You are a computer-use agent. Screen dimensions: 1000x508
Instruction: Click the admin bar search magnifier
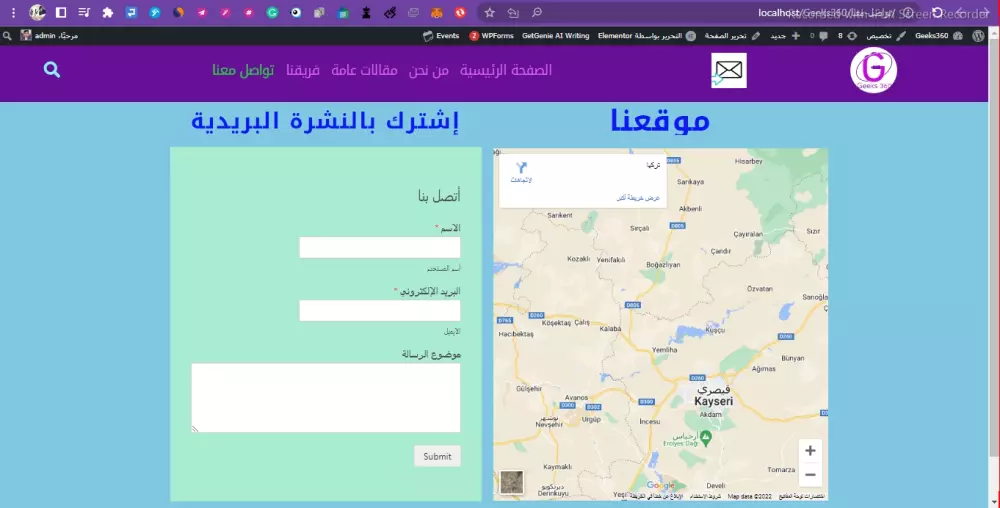[x=7, y=36]
